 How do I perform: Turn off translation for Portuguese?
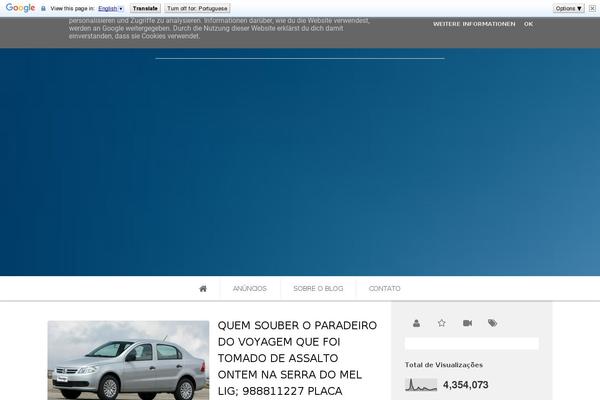(197, 8)
